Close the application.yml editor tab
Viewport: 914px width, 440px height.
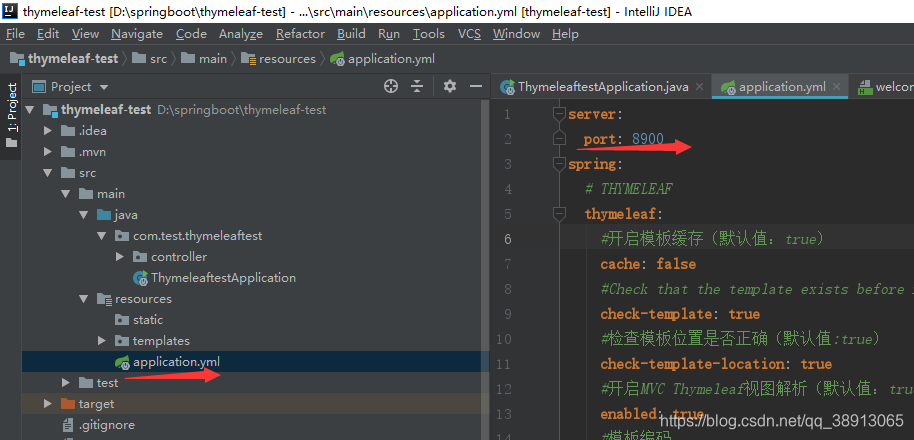pos(836,87)
